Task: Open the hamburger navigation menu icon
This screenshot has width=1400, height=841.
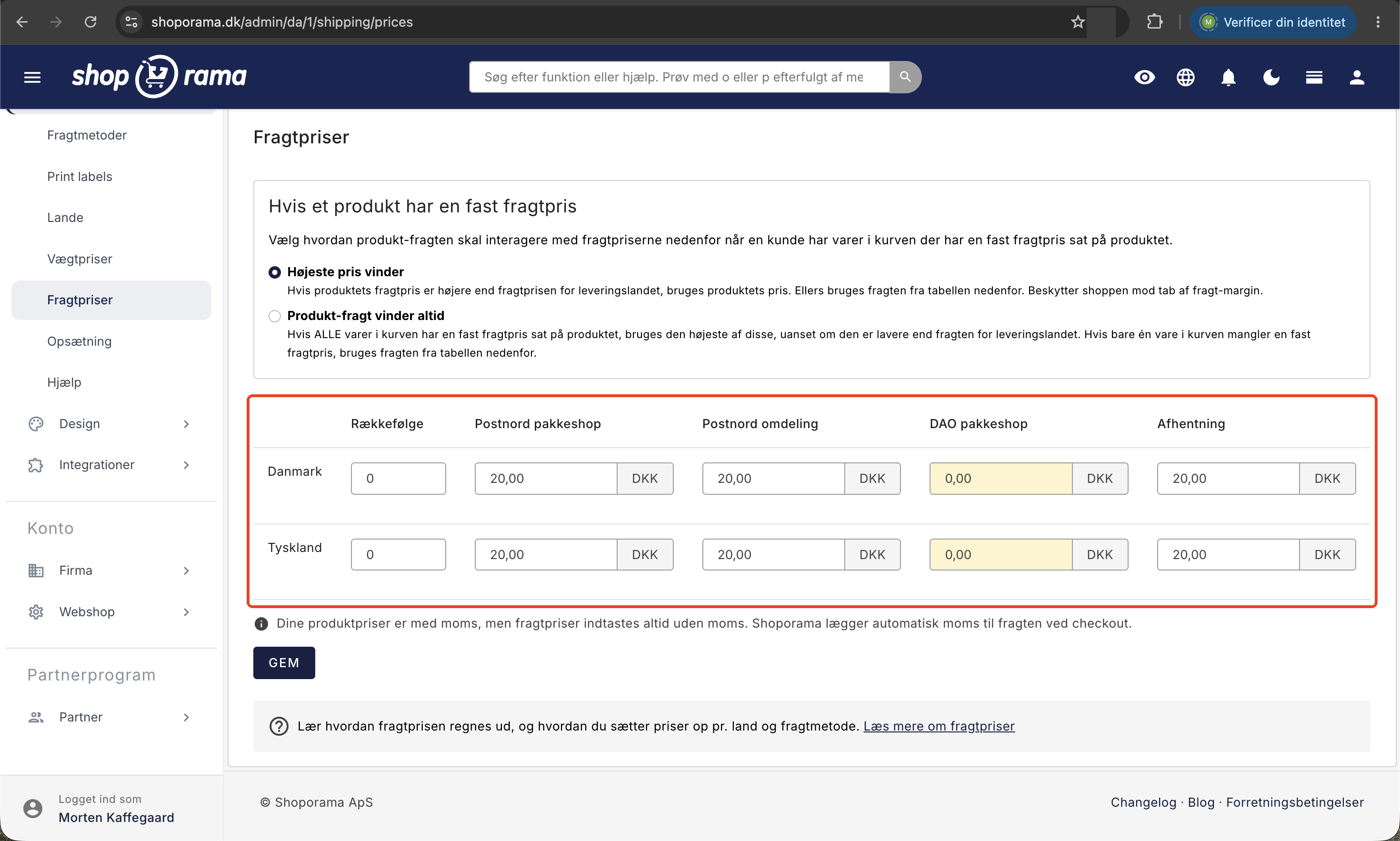Action: pos(32,77)
